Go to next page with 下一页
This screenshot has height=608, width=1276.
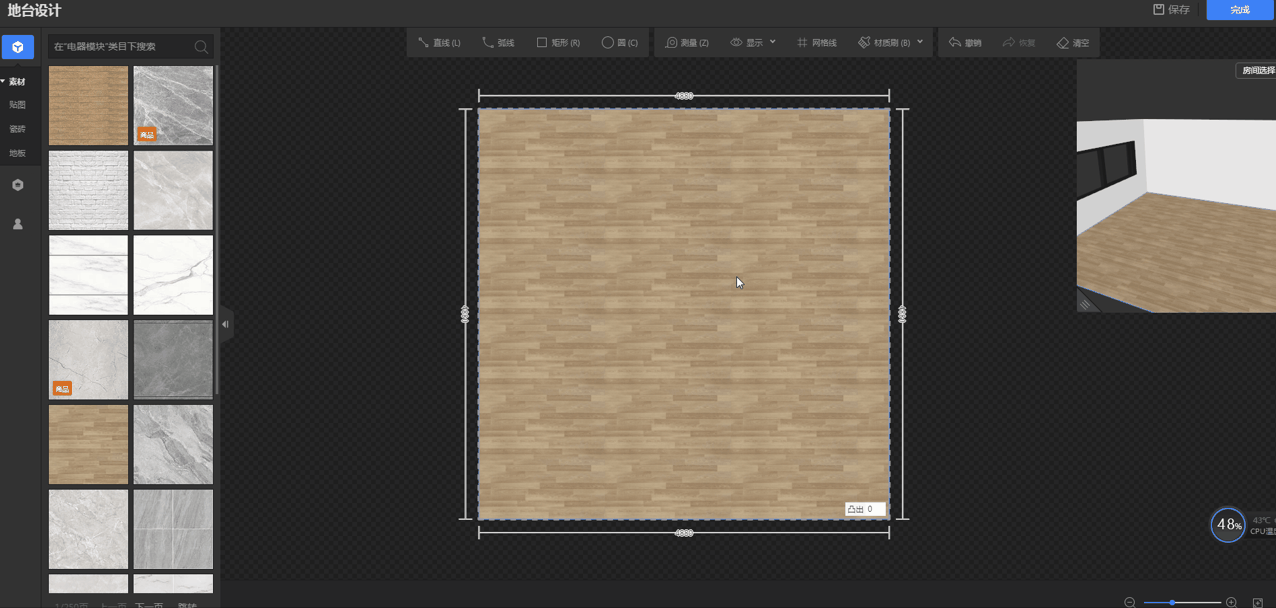pyautogui.click(x=149, y=605)
